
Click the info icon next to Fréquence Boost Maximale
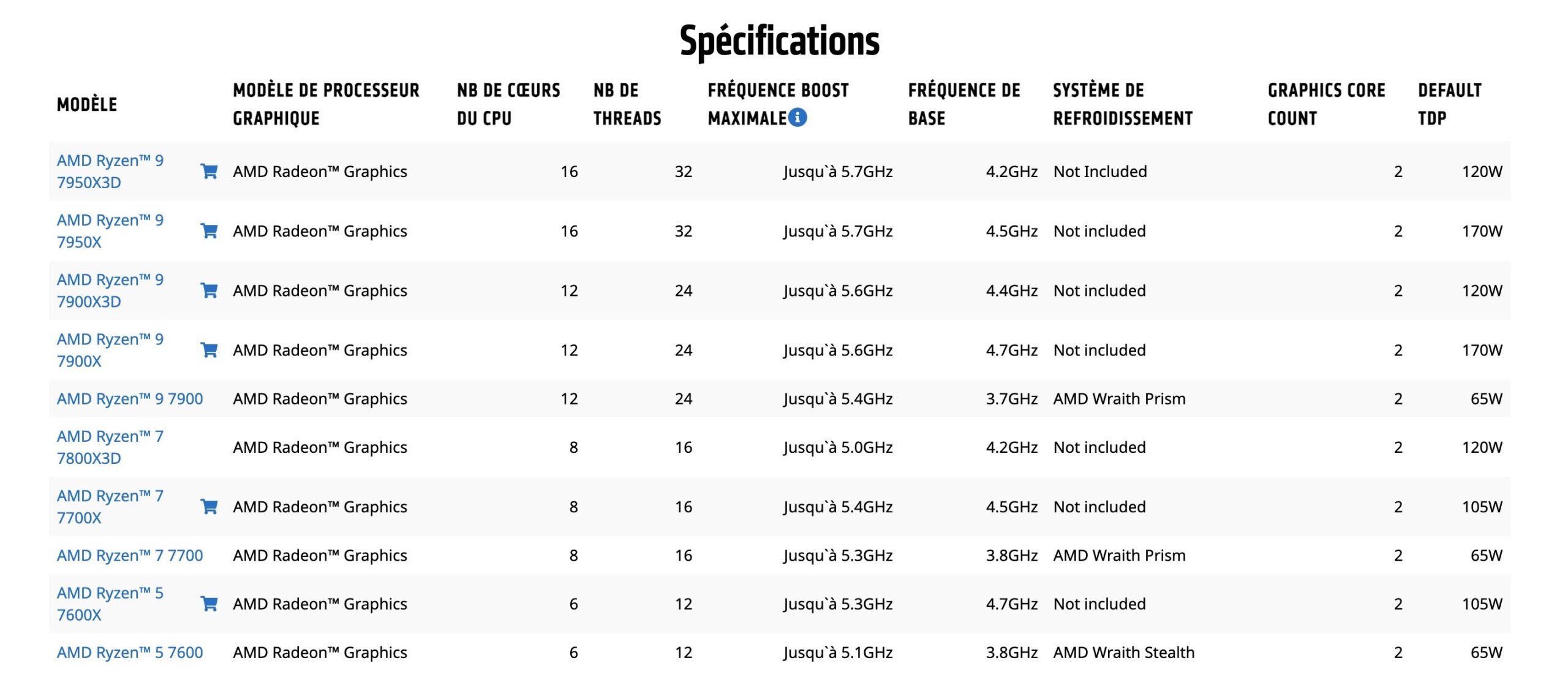coord(797,117)
